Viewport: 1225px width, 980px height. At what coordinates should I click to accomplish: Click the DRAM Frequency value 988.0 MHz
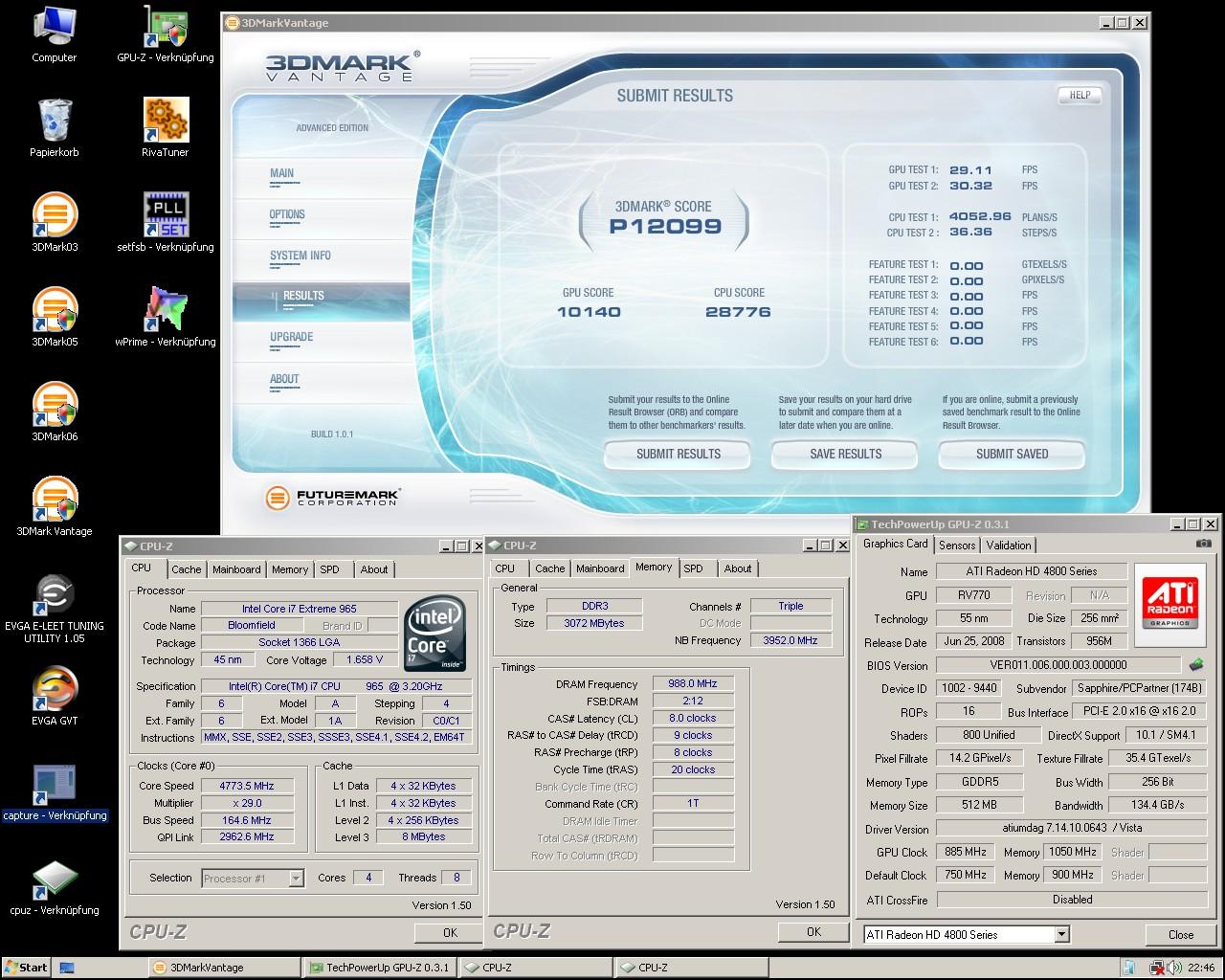click(x=693, y=683)
